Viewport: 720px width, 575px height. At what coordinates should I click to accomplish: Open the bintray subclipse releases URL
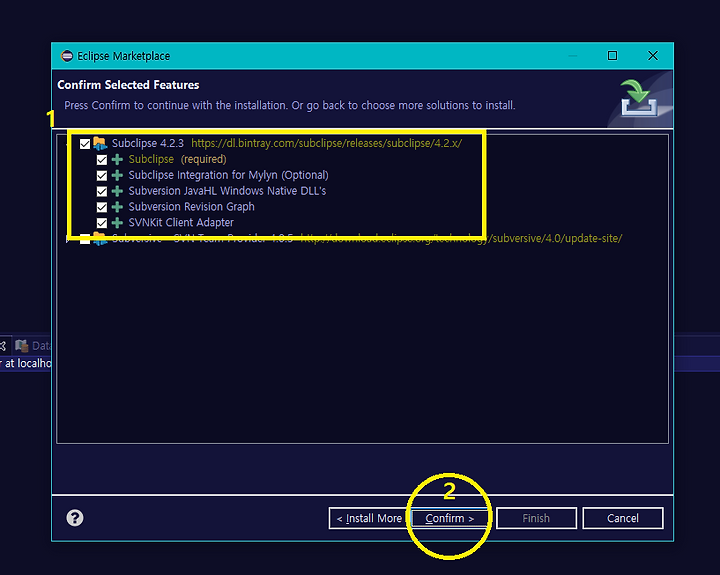pos(326,143)
